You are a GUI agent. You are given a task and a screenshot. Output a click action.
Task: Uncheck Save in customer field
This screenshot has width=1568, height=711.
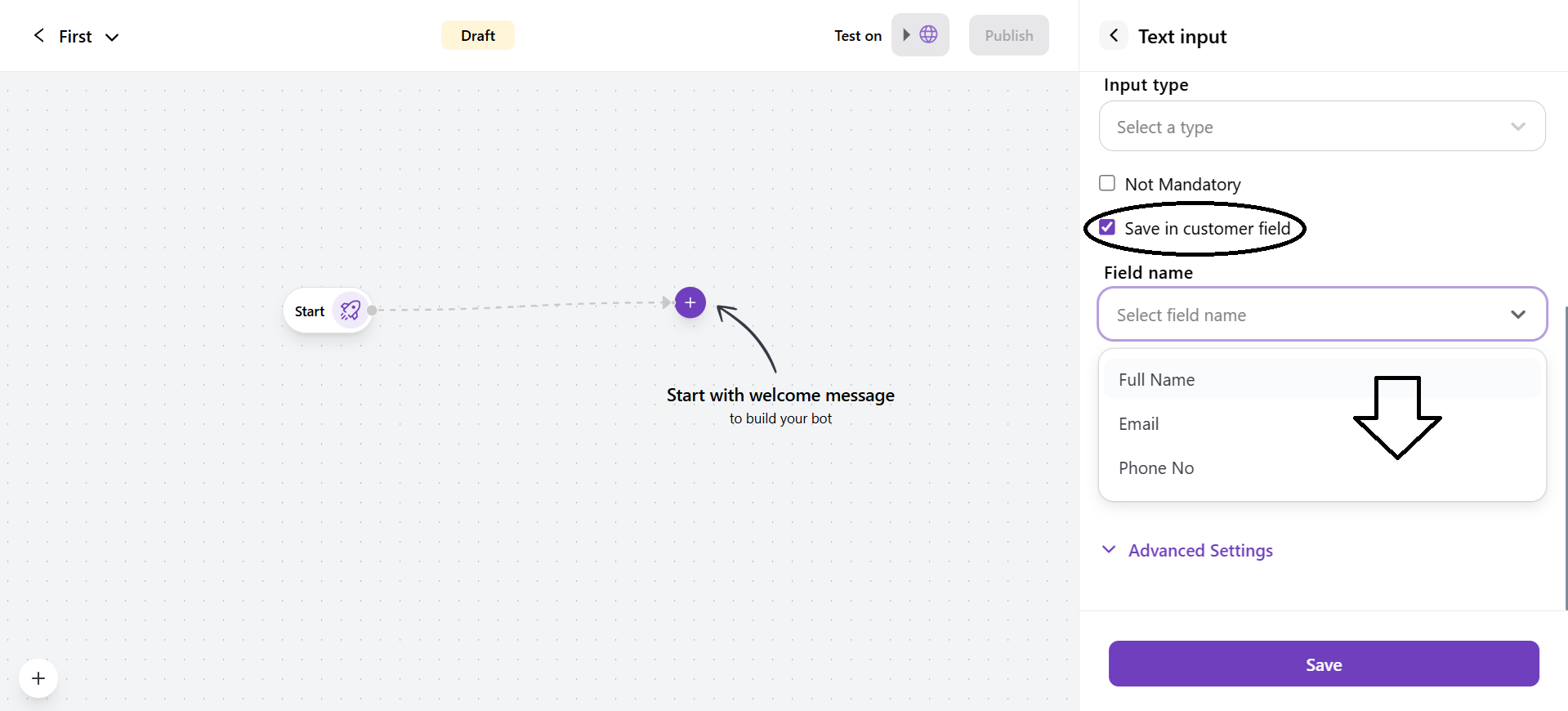pos(1107,226)
